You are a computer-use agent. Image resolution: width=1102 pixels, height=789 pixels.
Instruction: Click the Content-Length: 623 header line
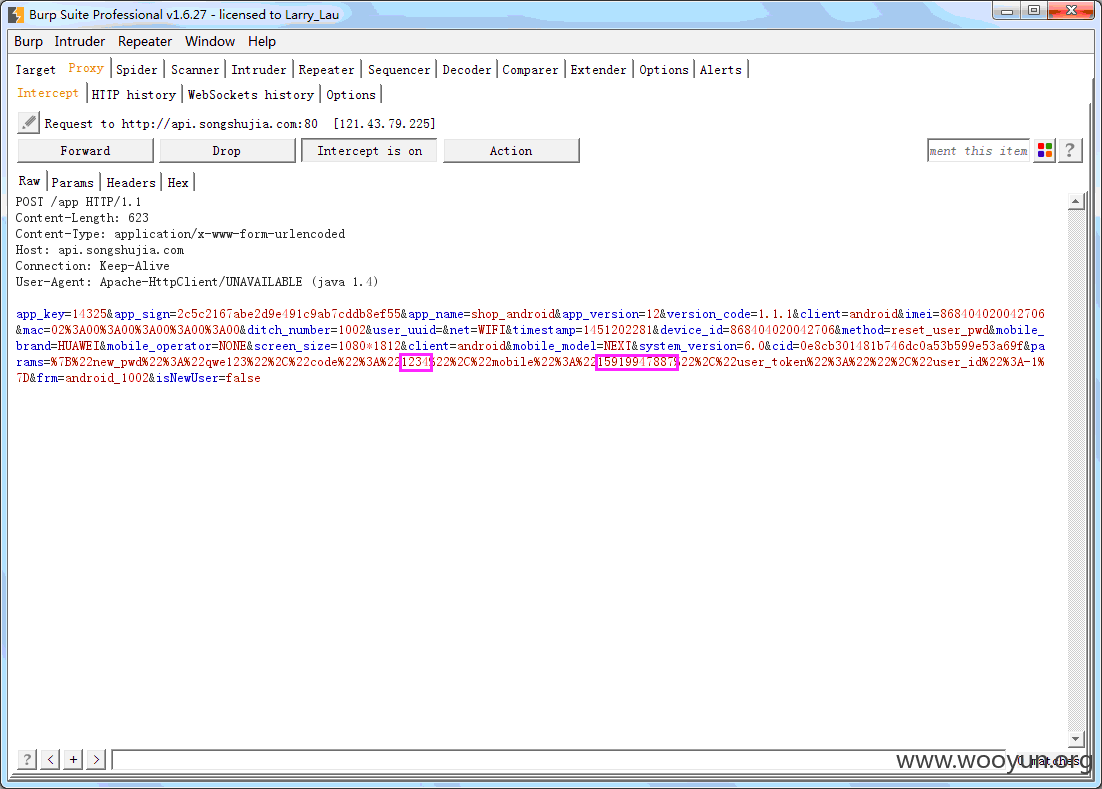[82, 218]
